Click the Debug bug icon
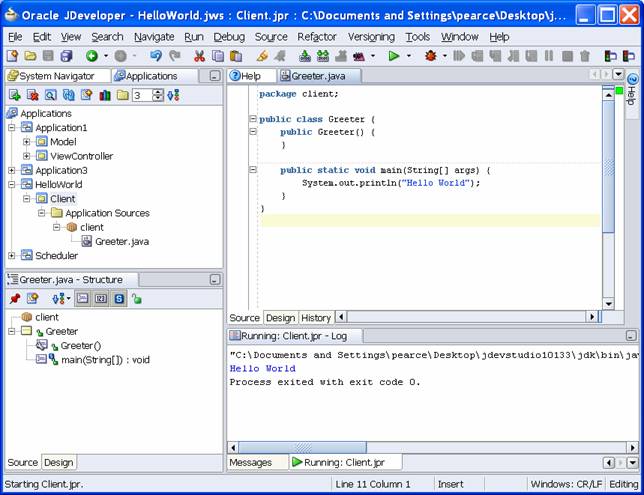The height and width of the screenshot is (495, 644). [430, 55]
